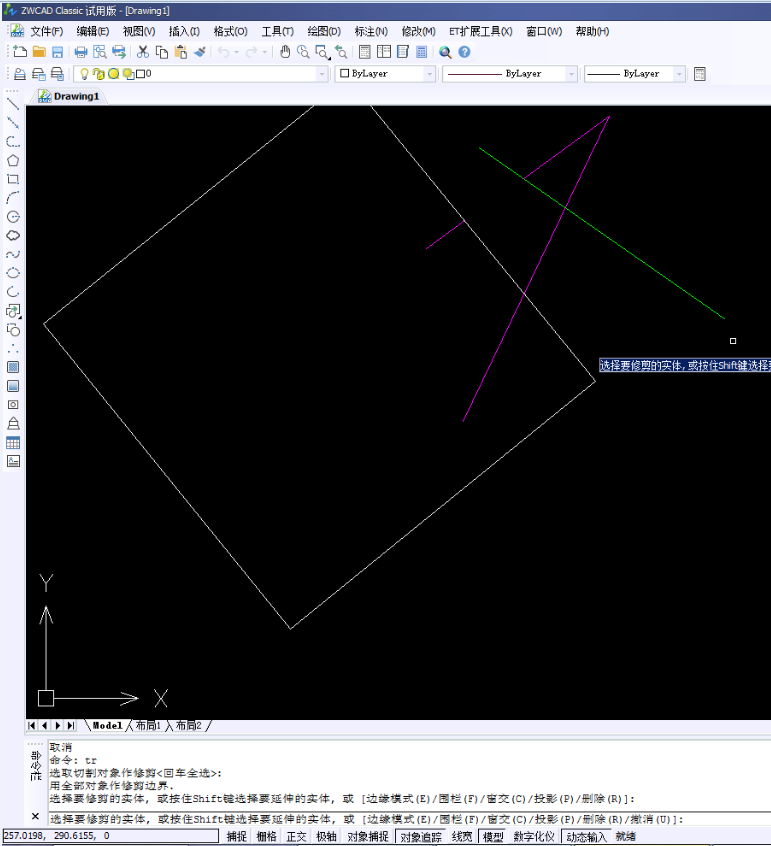
Task: Open the ByLayer color dropdown
Action: coord(430,74)
